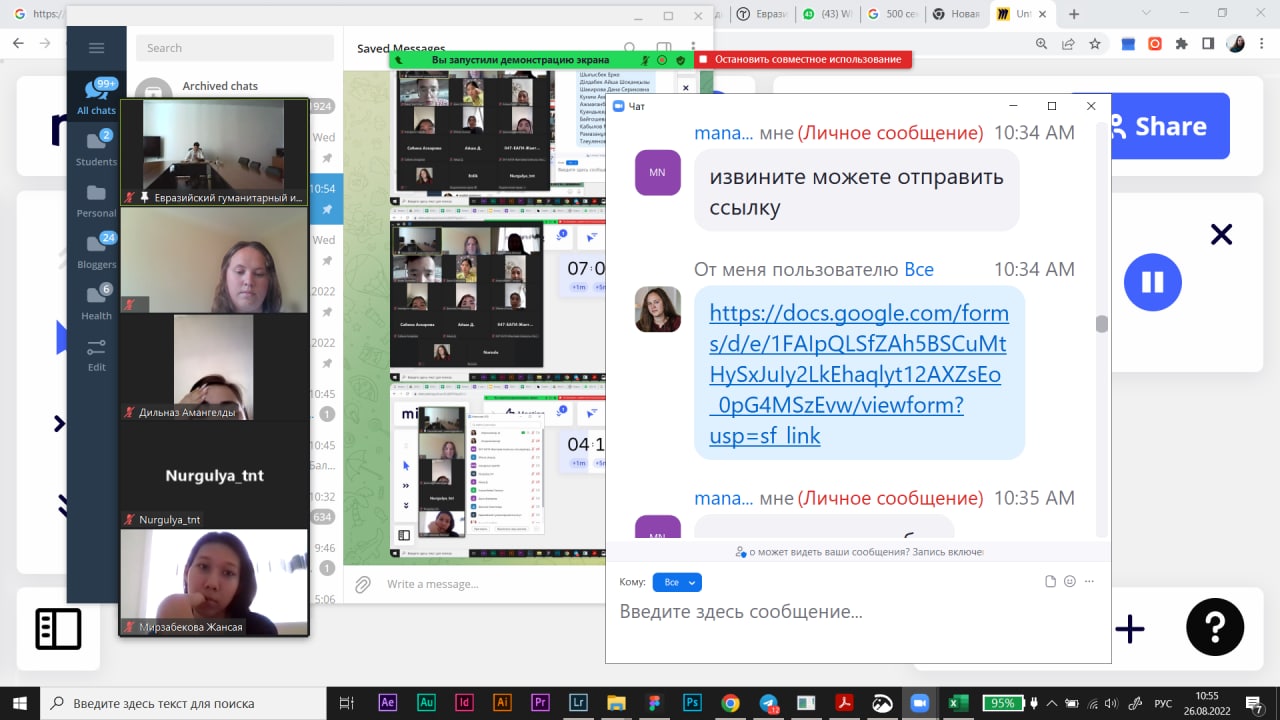Click the Zoom chat vertical scrollbar
Viewport: 1280px width, 720px height.
click(x=1102, y=324)
